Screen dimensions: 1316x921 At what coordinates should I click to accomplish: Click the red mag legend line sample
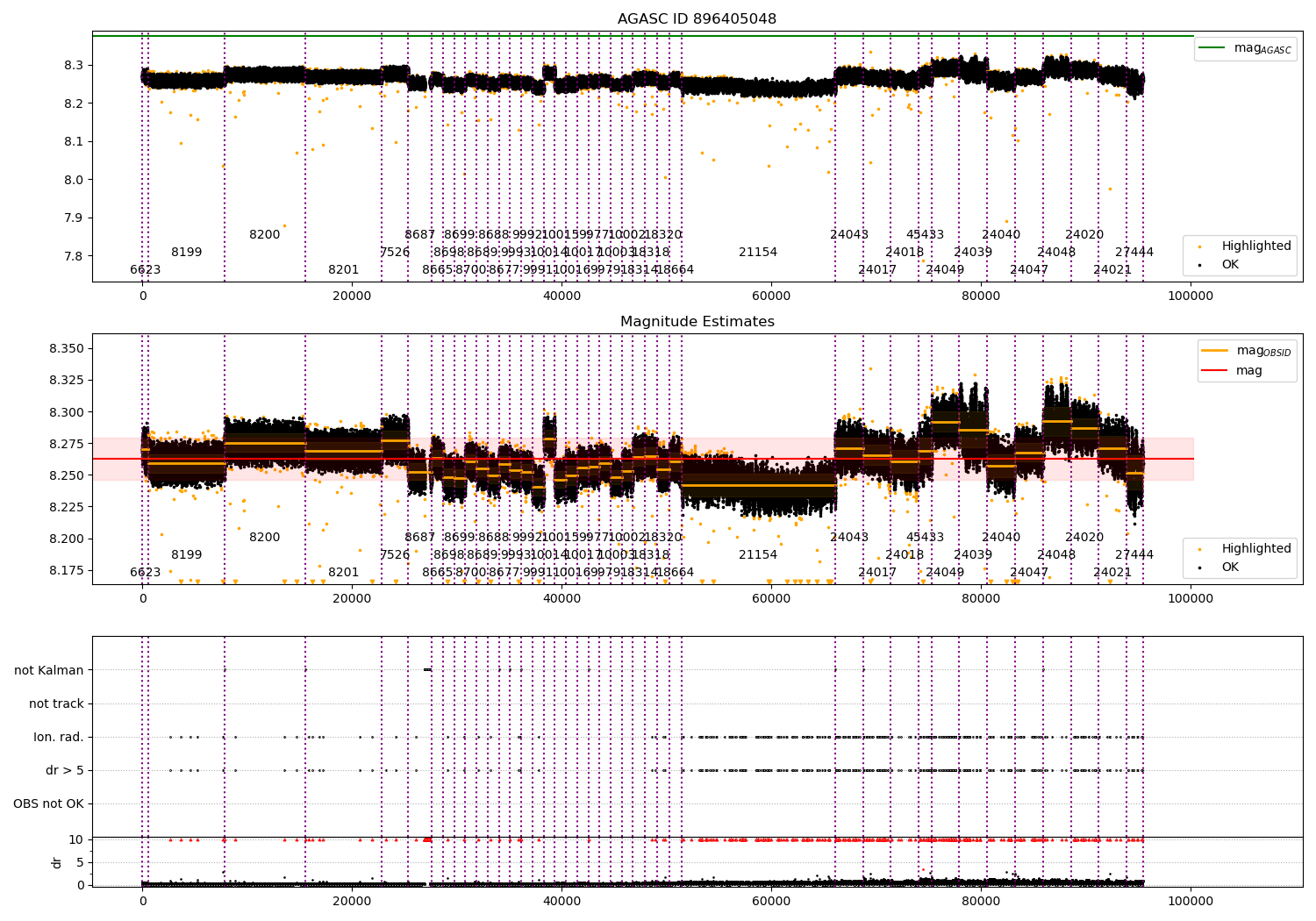(x=1215, y=371)
